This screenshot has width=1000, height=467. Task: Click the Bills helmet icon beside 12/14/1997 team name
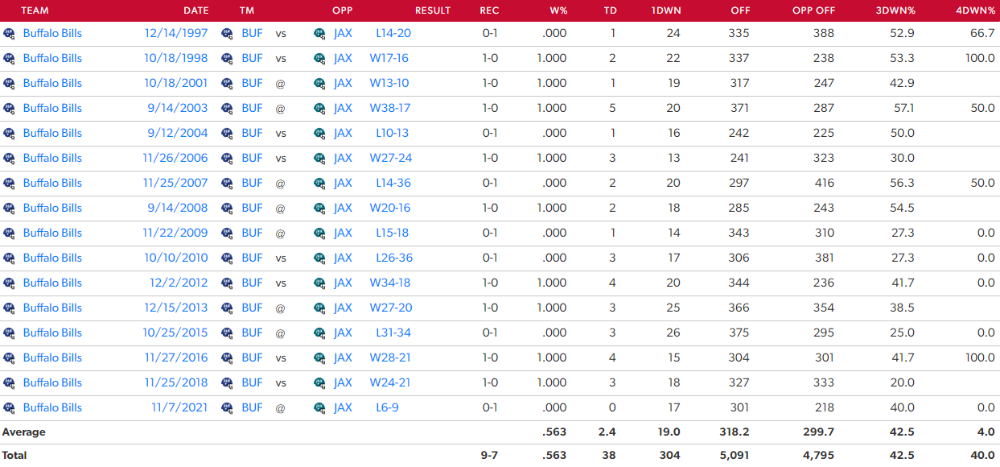[8, 33]
